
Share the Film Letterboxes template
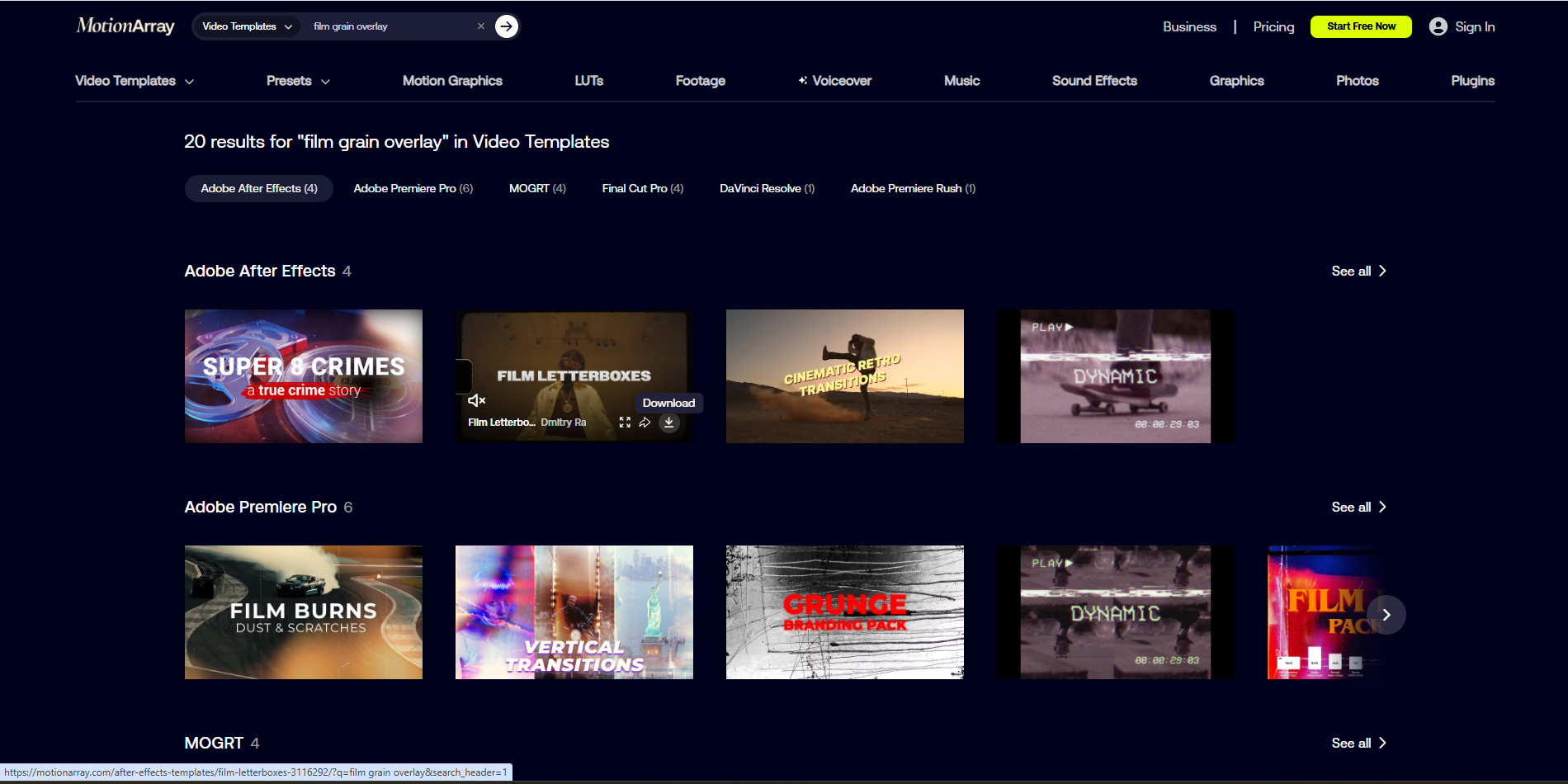(646, 422)
